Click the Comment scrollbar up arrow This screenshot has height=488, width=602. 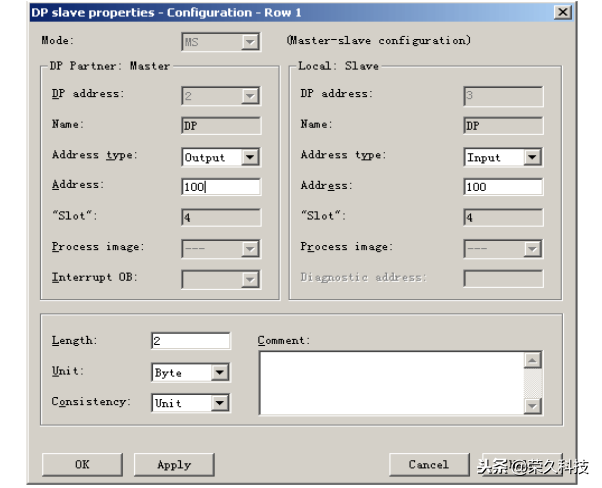point(533,360)
